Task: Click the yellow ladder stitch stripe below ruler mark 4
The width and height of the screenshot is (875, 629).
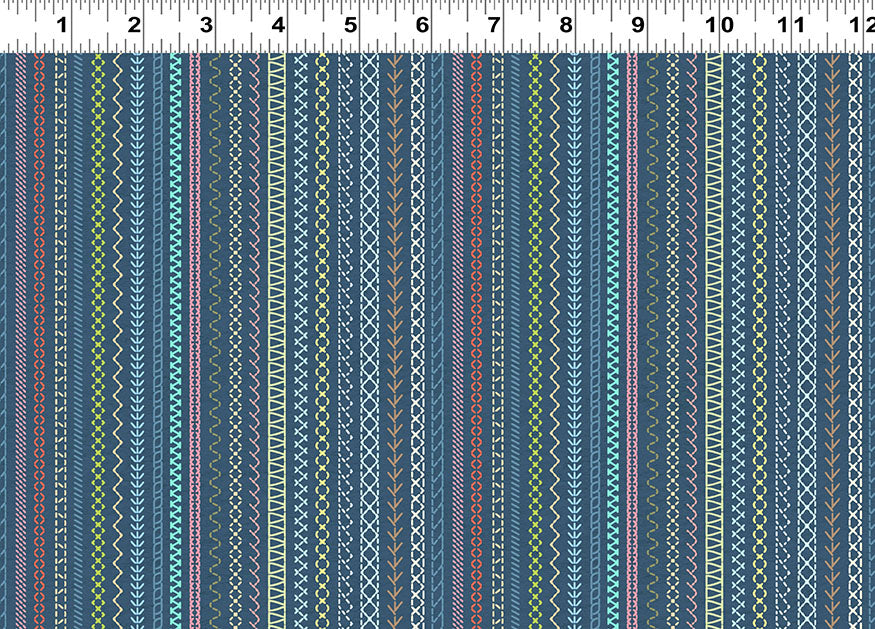Action: (x=276, y=300)
